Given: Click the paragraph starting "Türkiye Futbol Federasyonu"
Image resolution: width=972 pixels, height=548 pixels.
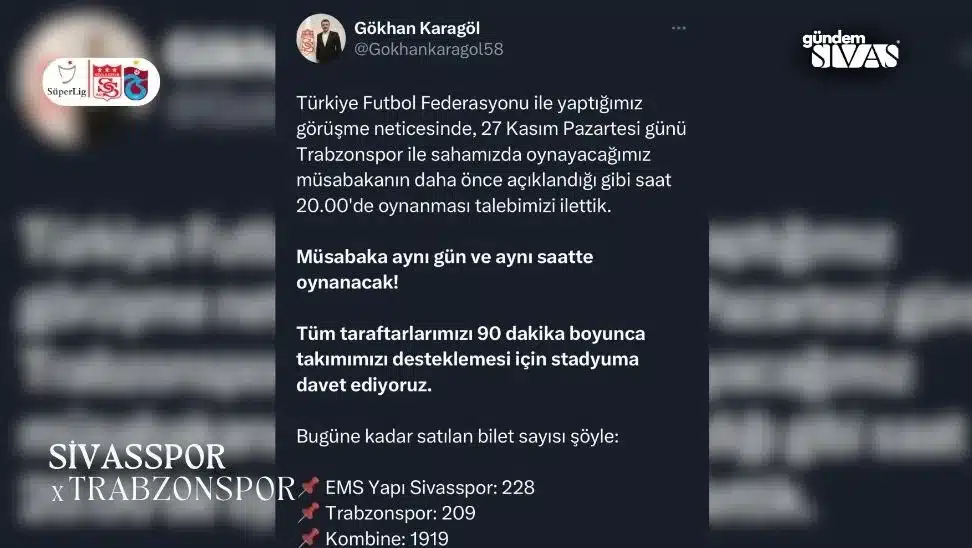Looking at the screenshot, I should (x=491, y=154).
